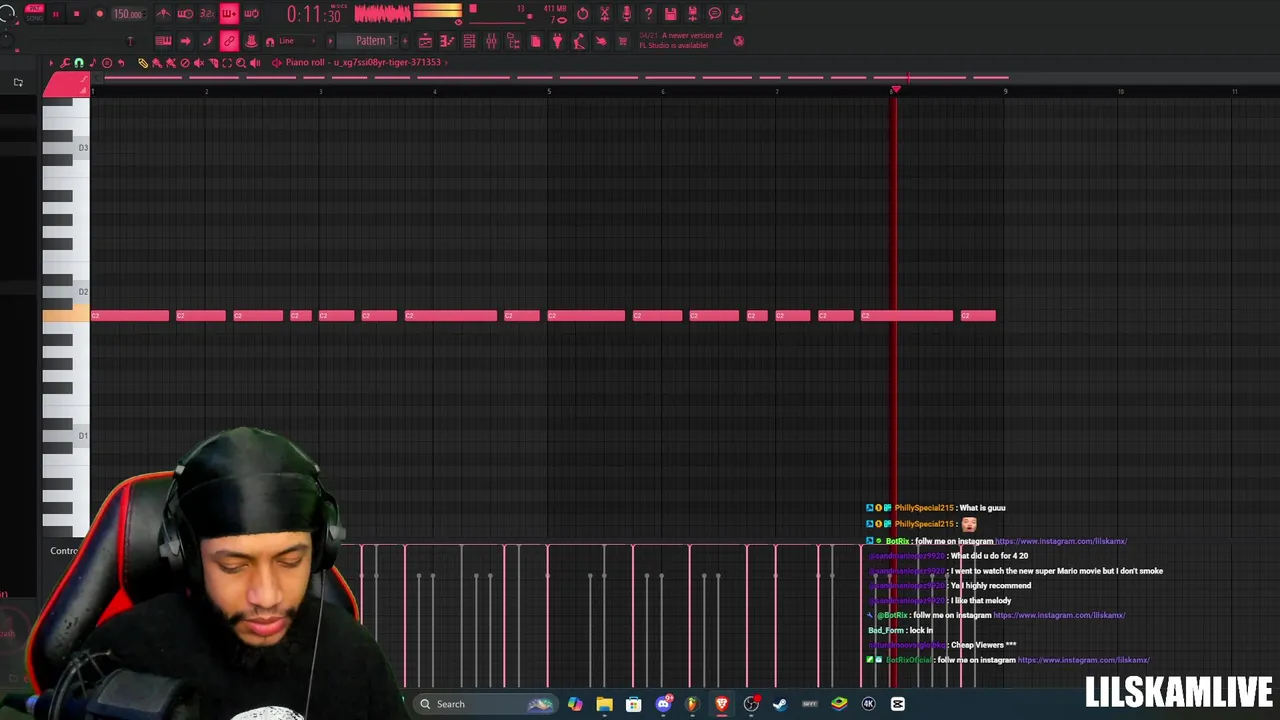The image size is (1280, 720).
Task: Toggle the highlighted link icon in second toolbar row
Action: click(x=229, y=41)
